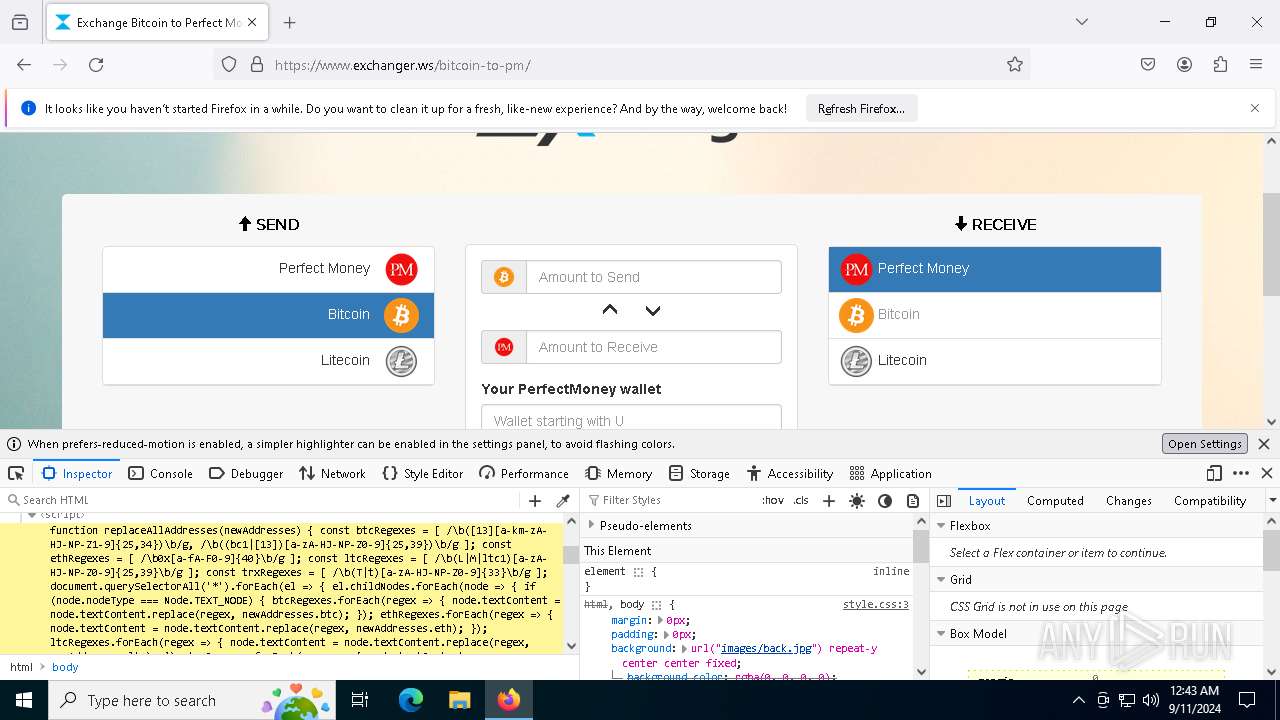Open the Application tab
1280x720 pixels.
click(x=890, y=473)
